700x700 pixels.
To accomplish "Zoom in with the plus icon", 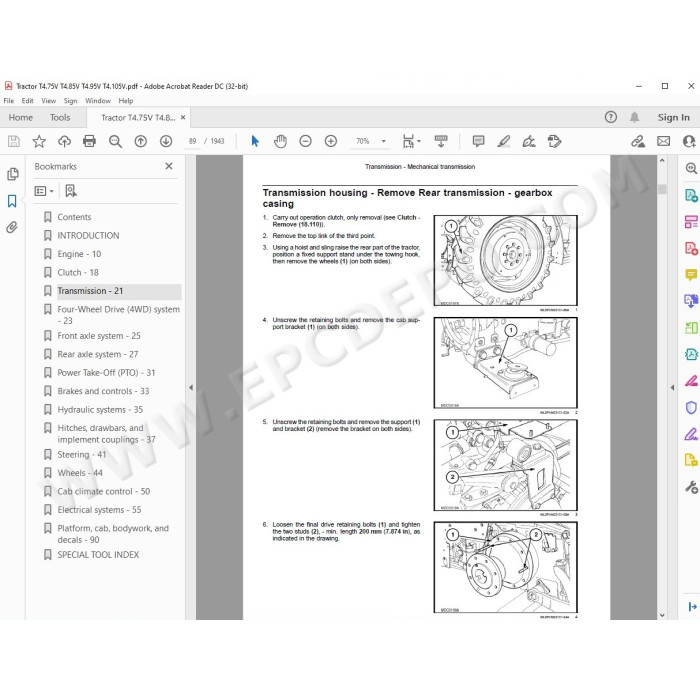I will pyautogui.click(x=331, y=142).
